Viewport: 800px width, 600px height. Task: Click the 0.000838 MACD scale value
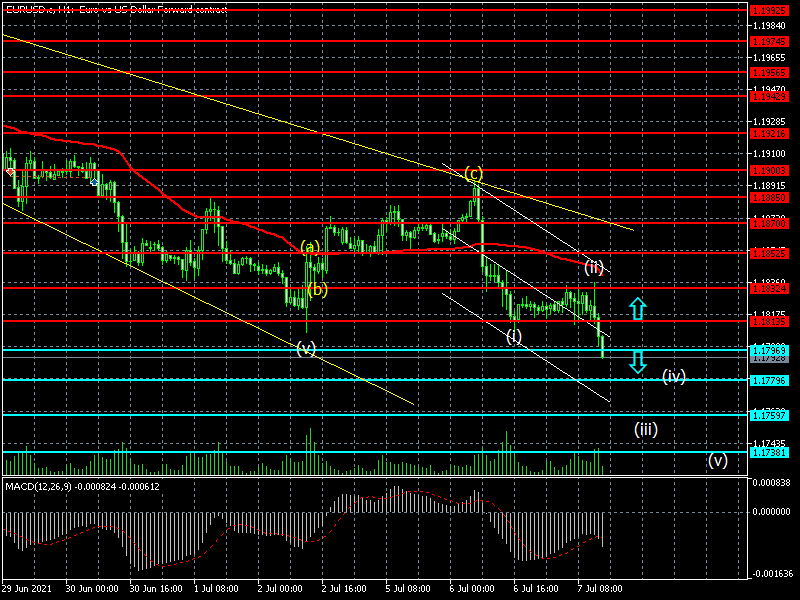[x=771, y=483]
